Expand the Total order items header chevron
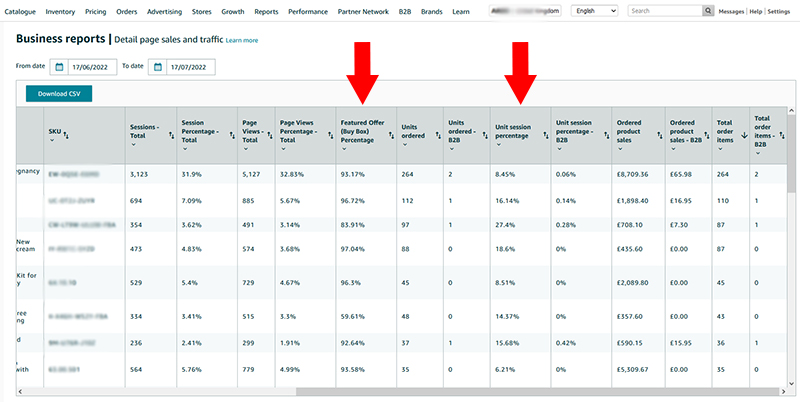Screen dimensions: 800x402 pos(720,149)
